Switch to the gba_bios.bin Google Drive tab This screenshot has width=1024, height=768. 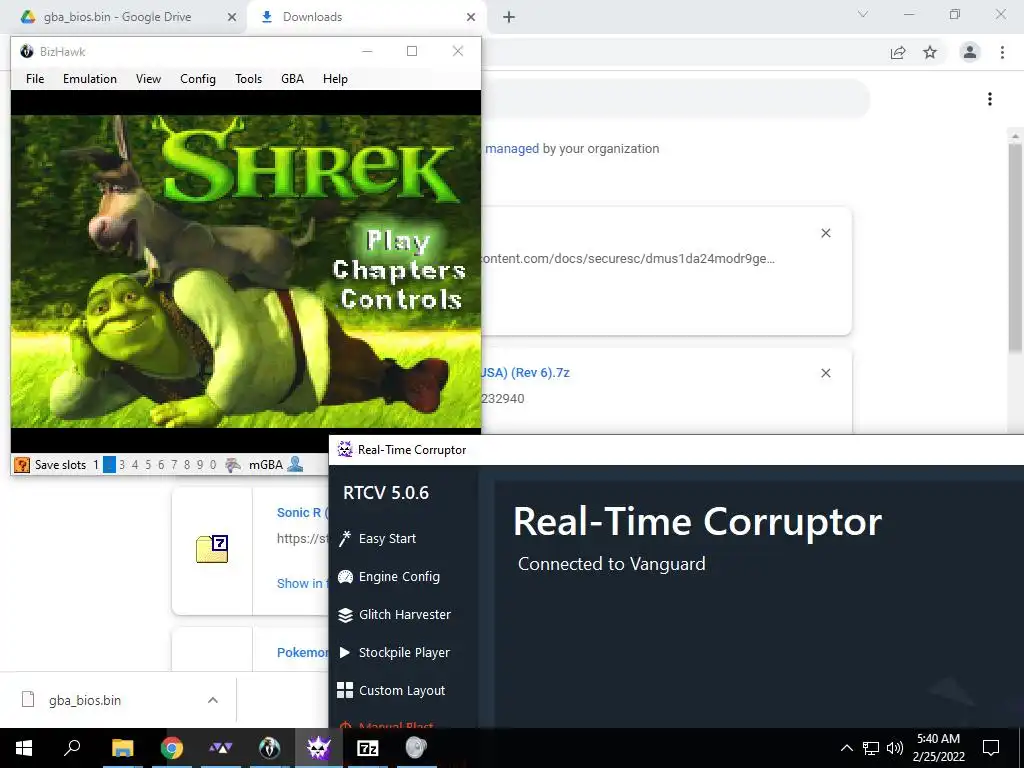[x=118, y=17]
